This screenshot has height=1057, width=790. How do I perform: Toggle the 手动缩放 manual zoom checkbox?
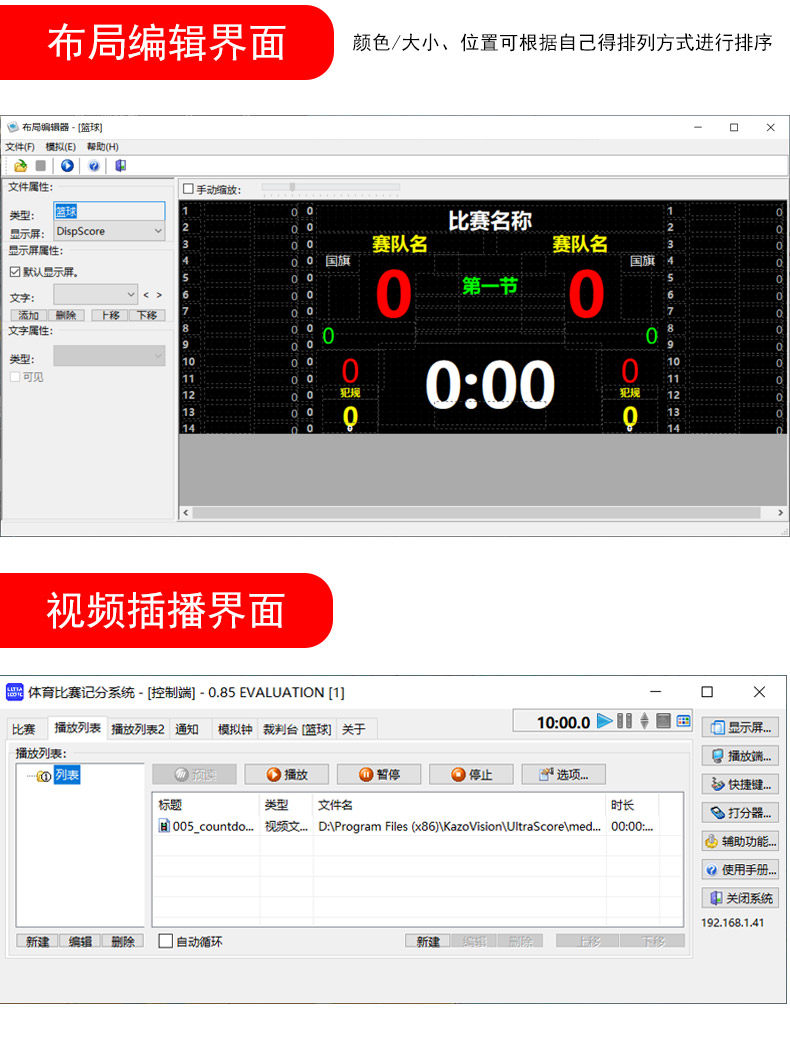pos(189,189)
